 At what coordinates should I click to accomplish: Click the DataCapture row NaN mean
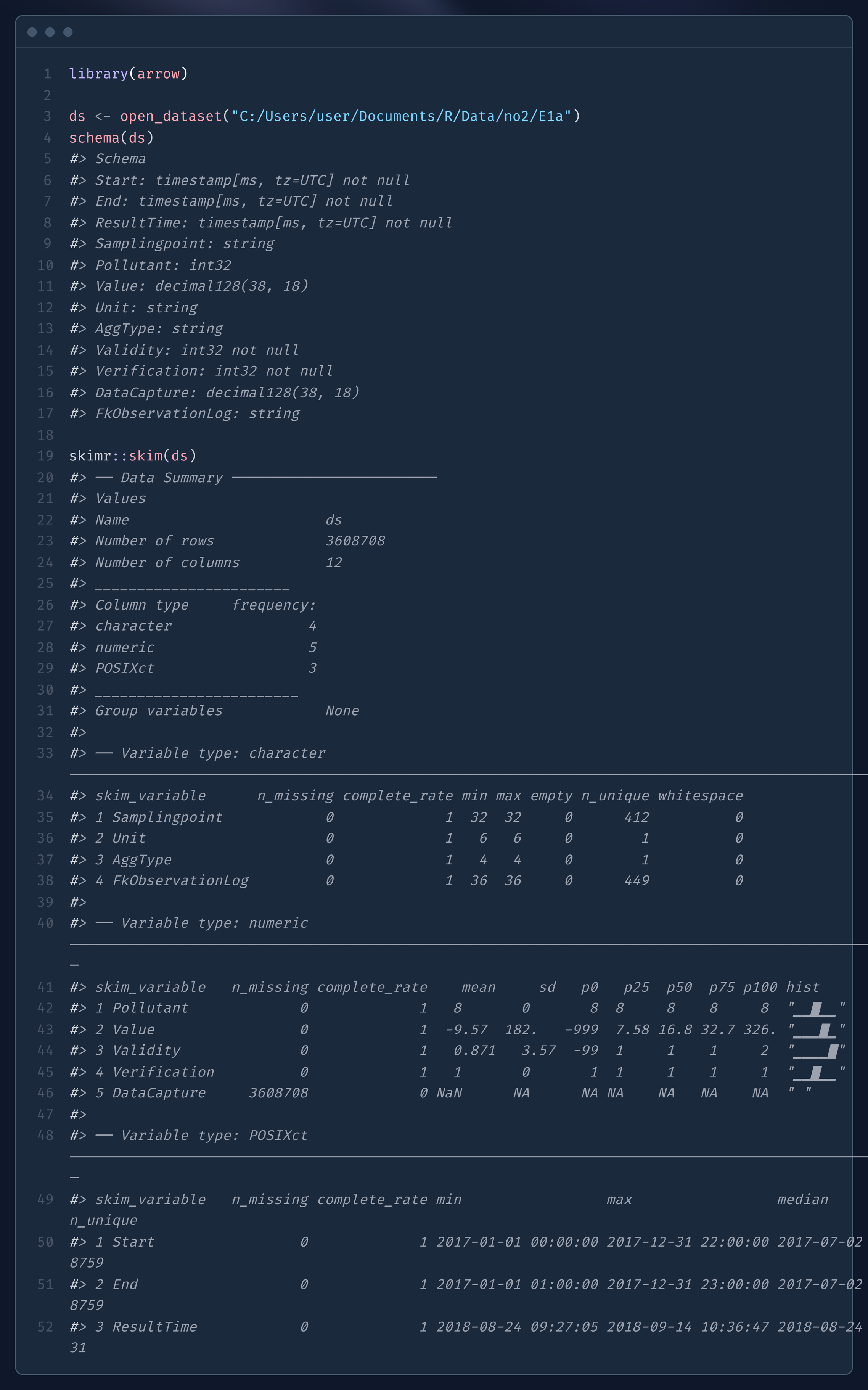[449, 1093]
